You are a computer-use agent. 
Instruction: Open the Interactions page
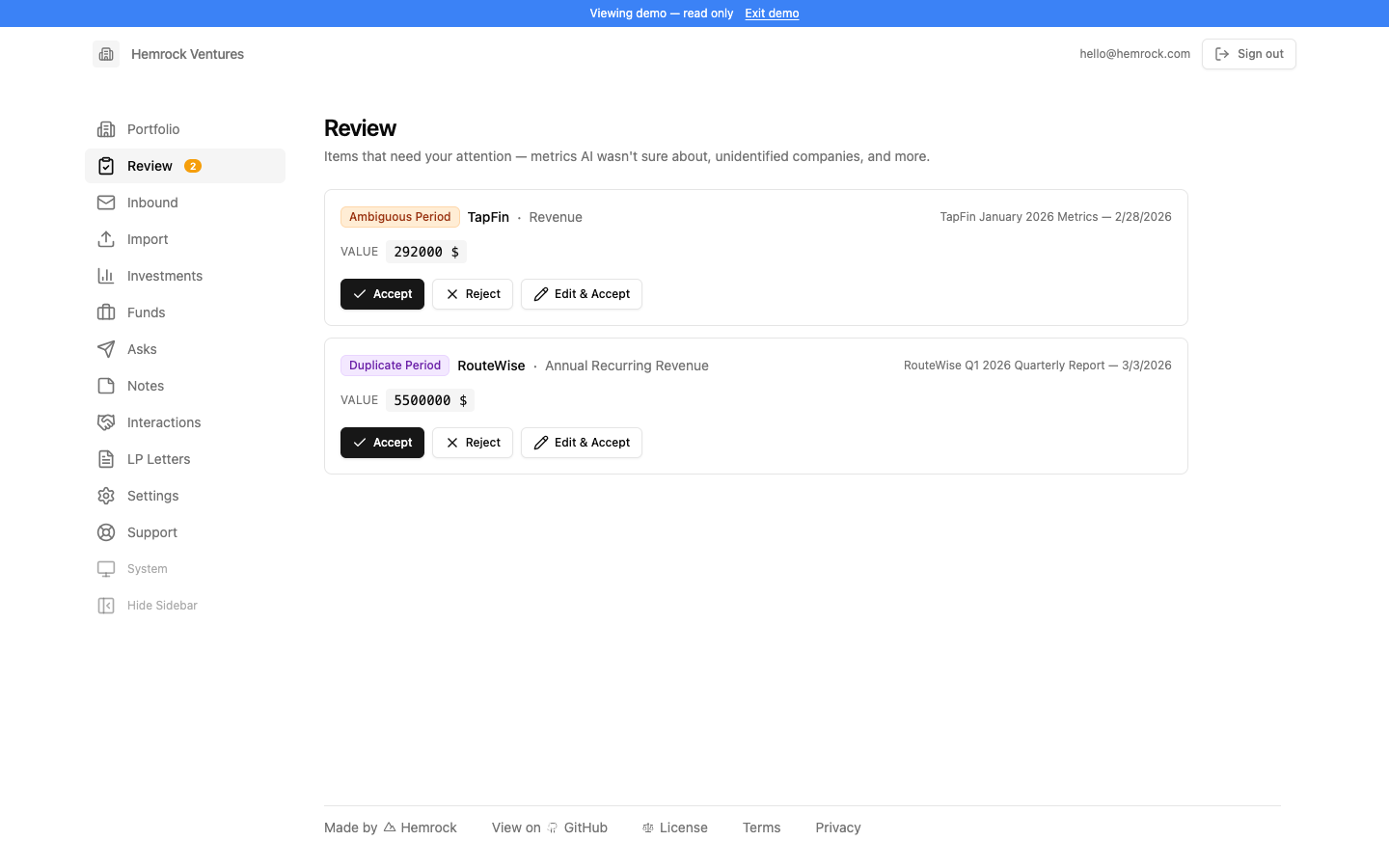[x=185, y=422]
